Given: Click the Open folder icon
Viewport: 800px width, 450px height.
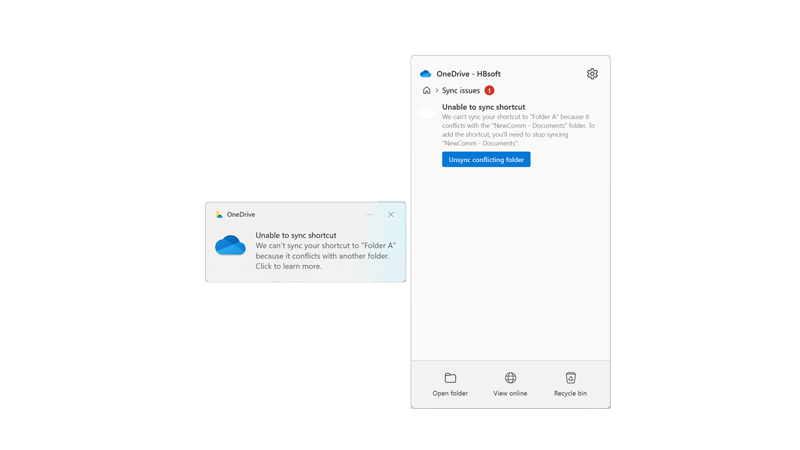Looking at the screenshot, I should tap(450, 378).
